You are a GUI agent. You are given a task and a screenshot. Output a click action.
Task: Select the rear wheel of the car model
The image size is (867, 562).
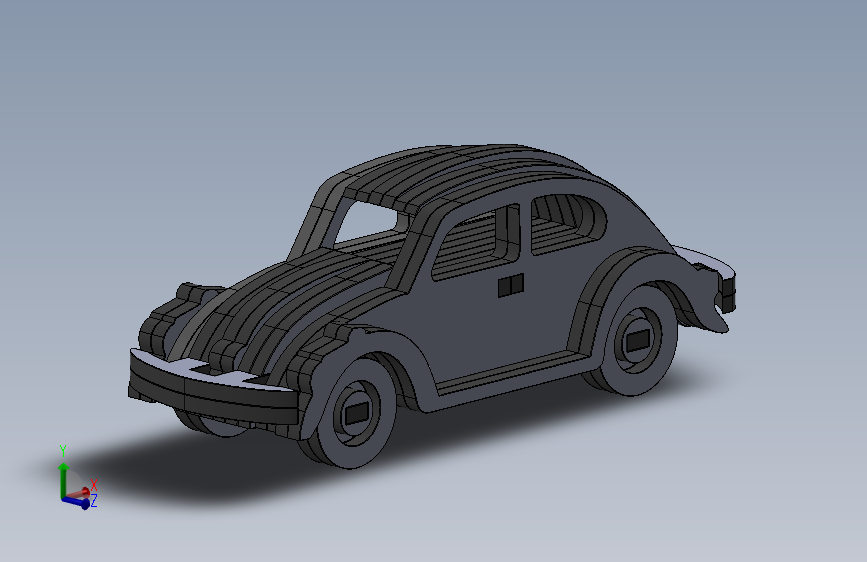tap(637, 339)
